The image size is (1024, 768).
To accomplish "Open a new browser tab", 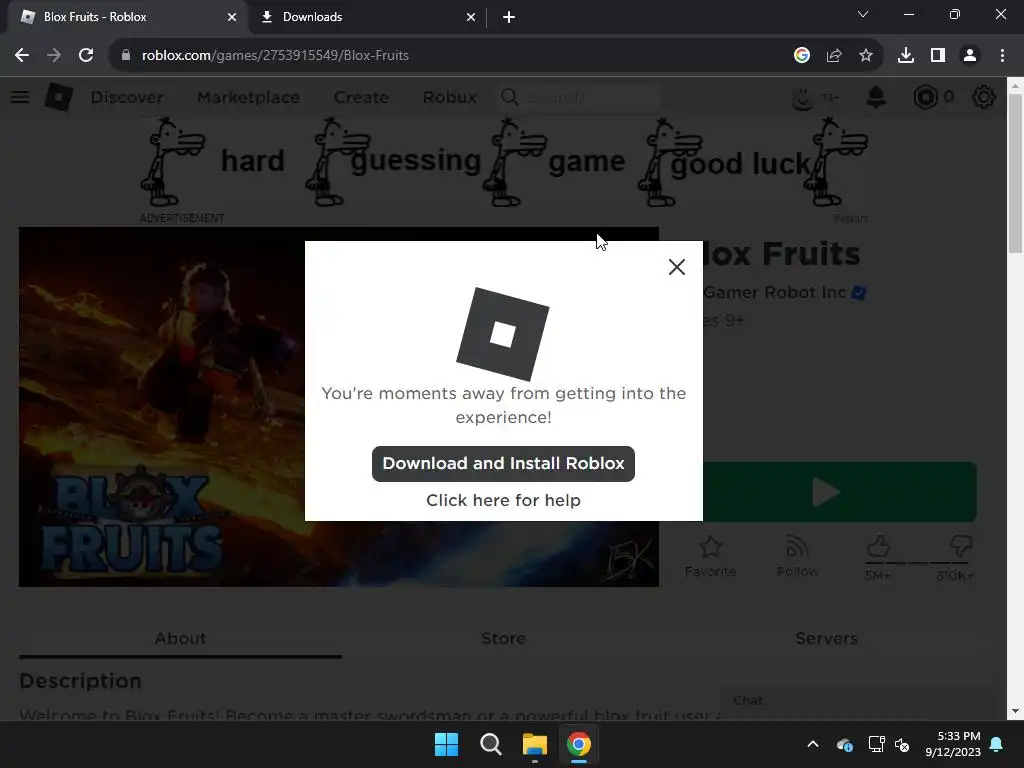I will pos(509,17).
